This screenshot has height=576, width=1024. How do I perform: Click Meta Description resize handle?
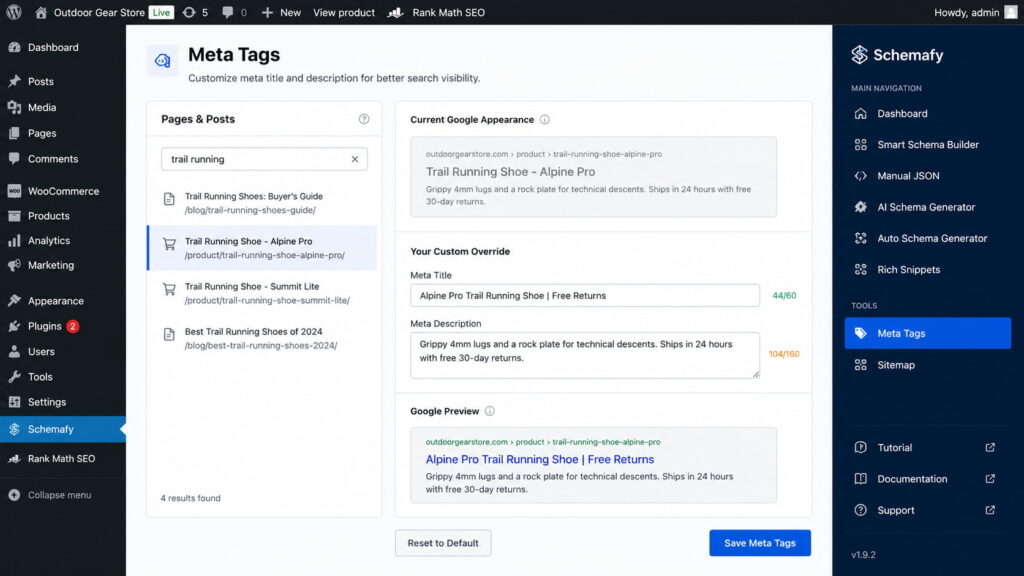(756, 374)
